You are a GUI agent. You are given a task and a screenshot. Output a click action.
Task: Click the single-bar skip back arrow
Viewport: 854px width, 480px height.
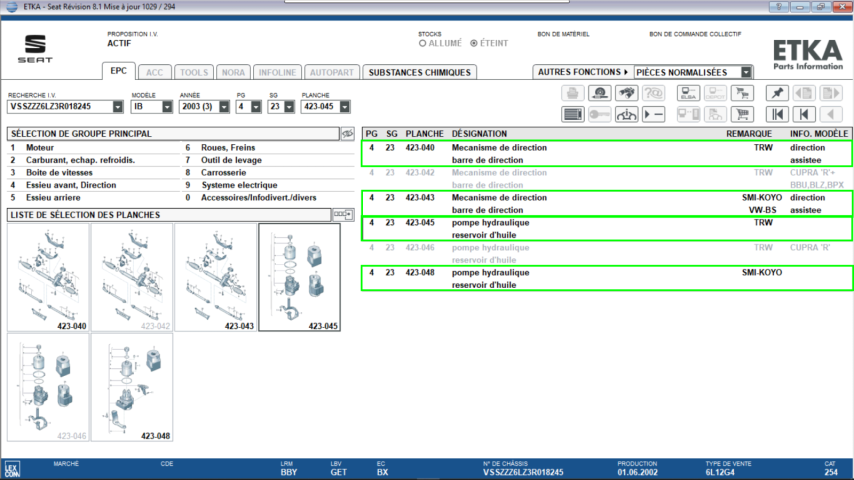804,114
